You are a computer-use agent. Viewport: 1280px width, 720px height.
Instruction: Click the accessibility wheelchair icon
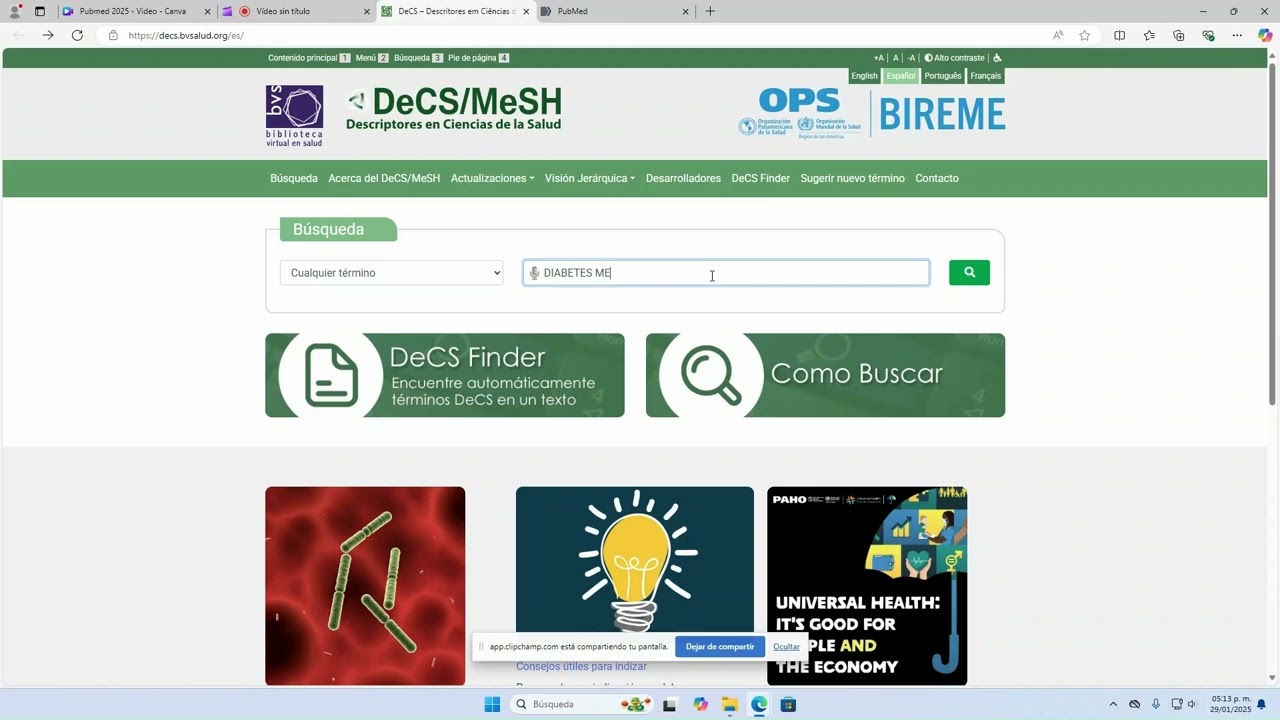click(997, 58)
